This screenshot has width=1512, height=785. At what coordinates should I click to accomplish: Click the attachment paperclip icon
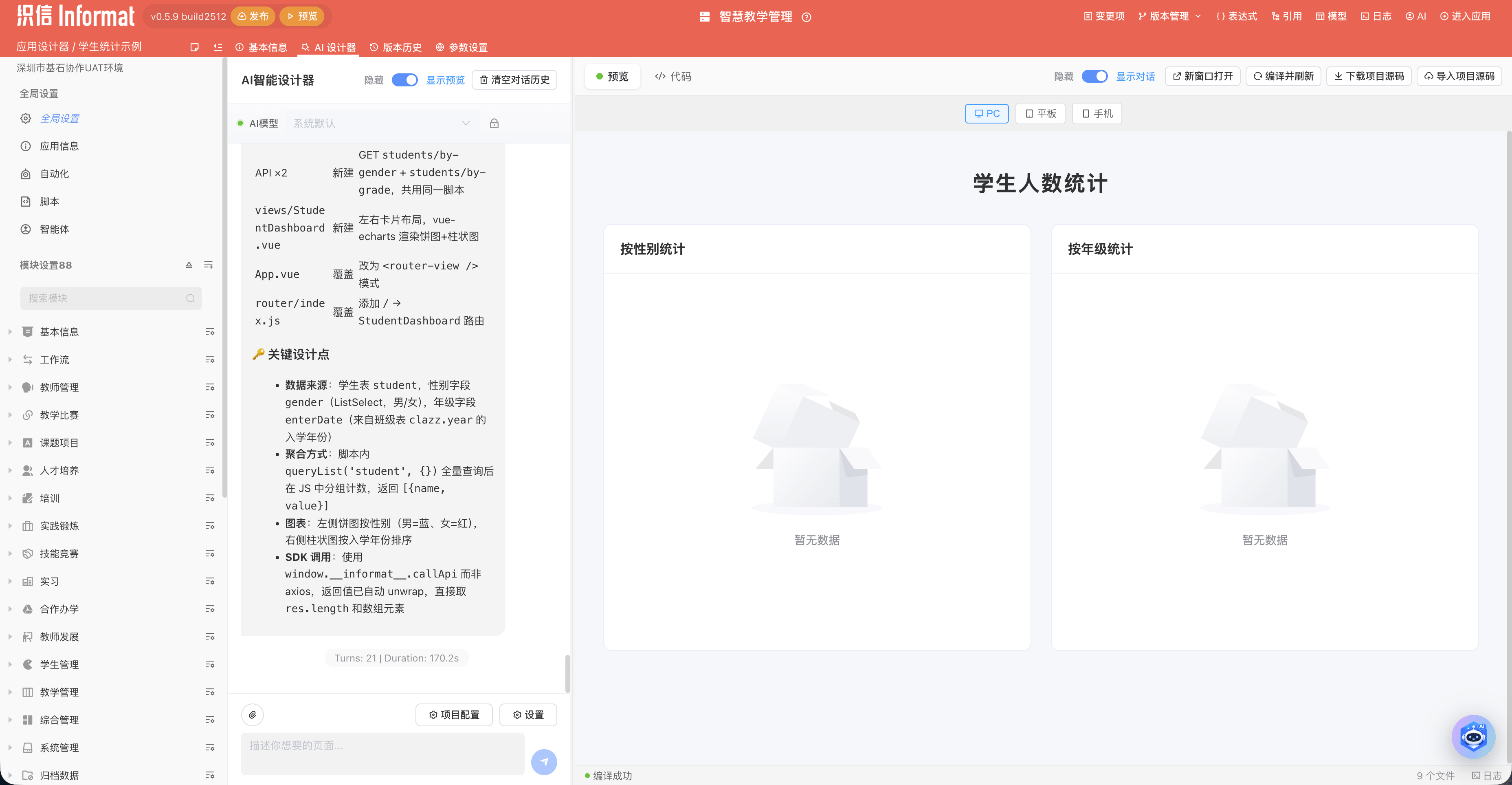pos(253,714)
